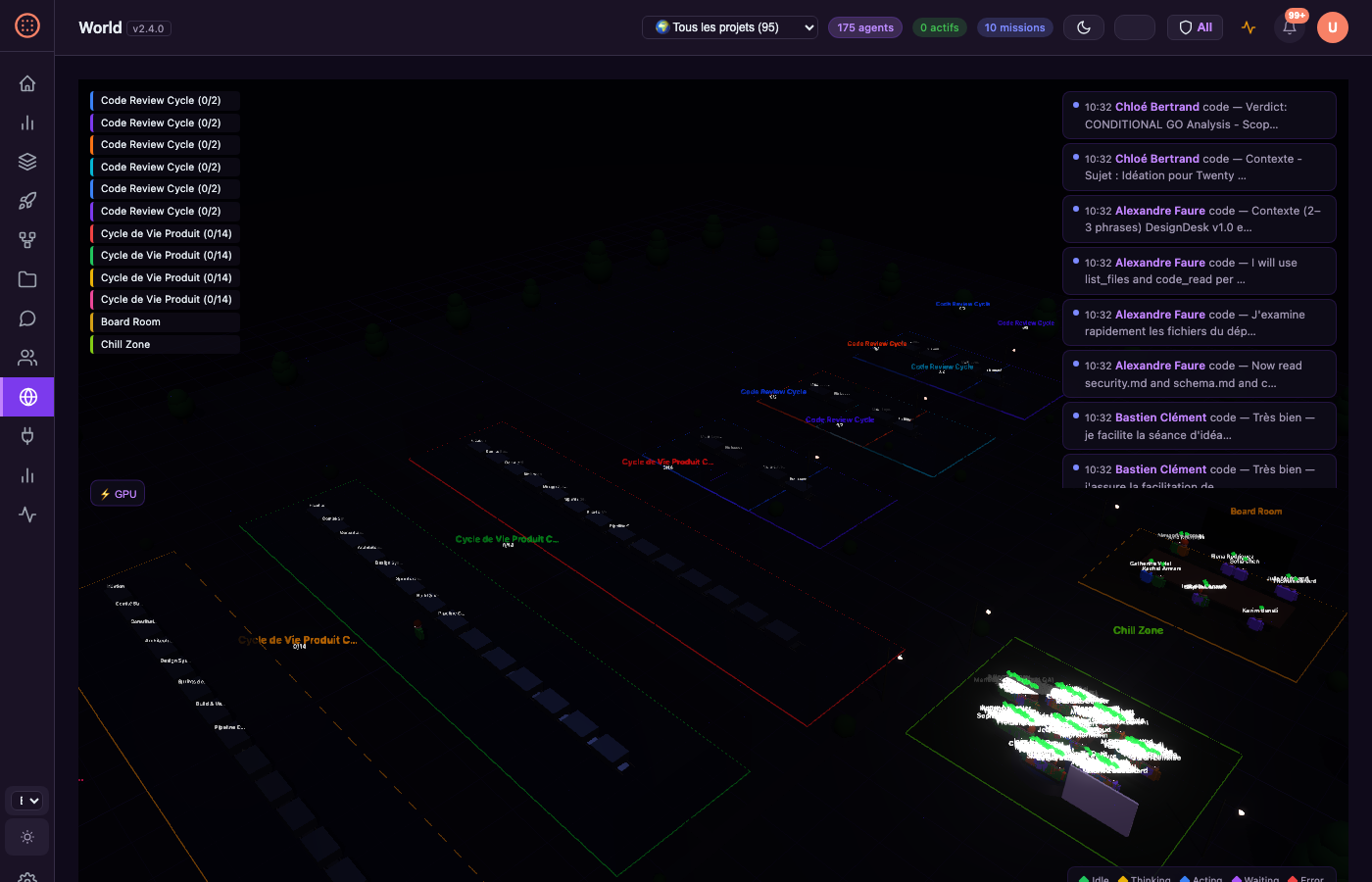
Task: Open the small dropdown at sidebar bottom
Action: tap(27, 801)
